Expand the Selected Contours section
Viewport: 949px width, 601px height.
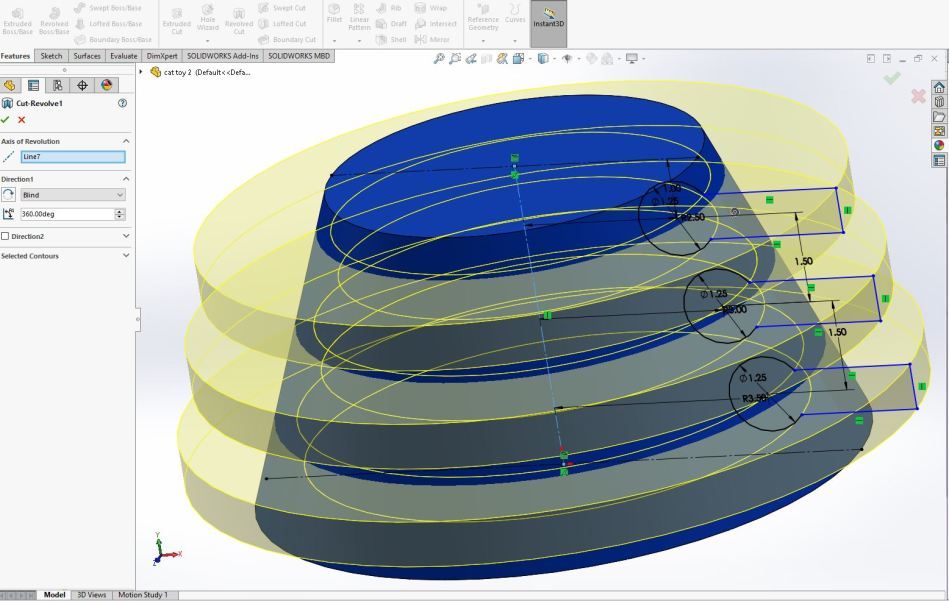[x=126, y=256]
